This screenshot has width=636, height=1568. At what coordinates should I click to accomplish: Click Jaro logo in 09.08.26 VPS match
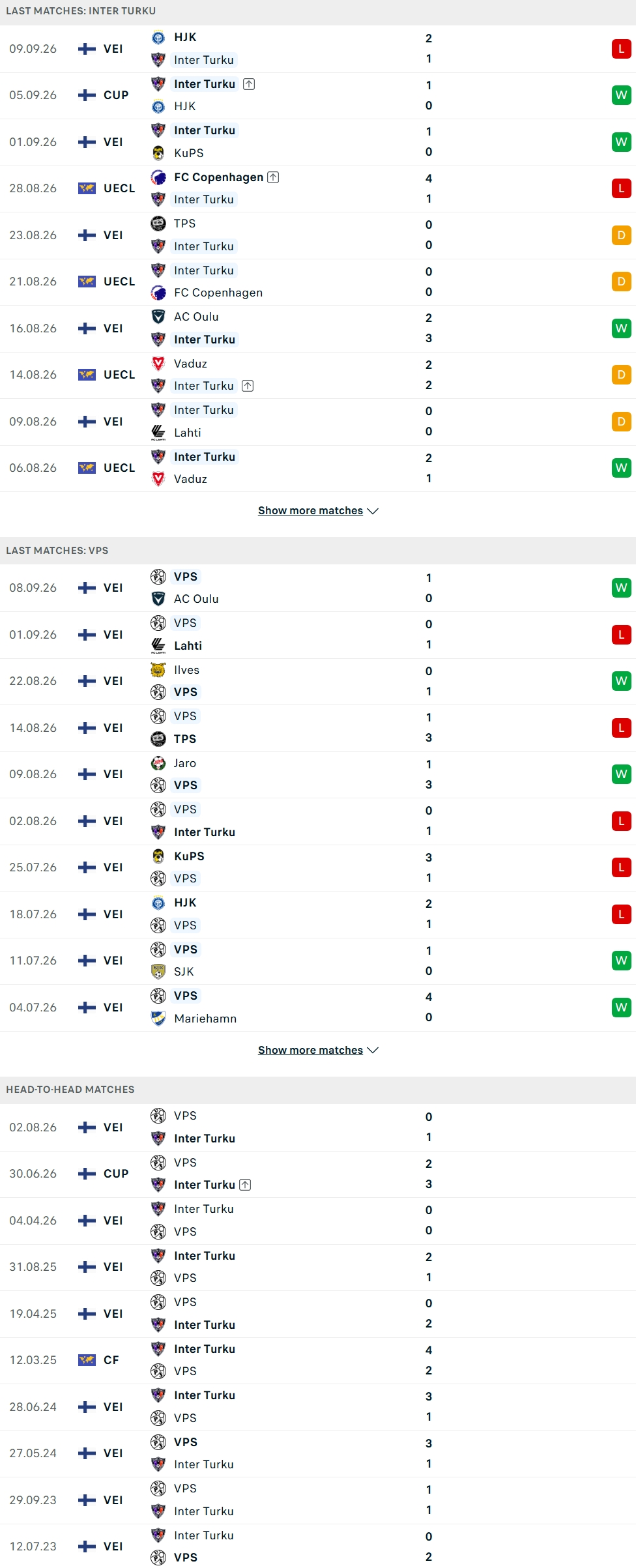coord(158,763)
